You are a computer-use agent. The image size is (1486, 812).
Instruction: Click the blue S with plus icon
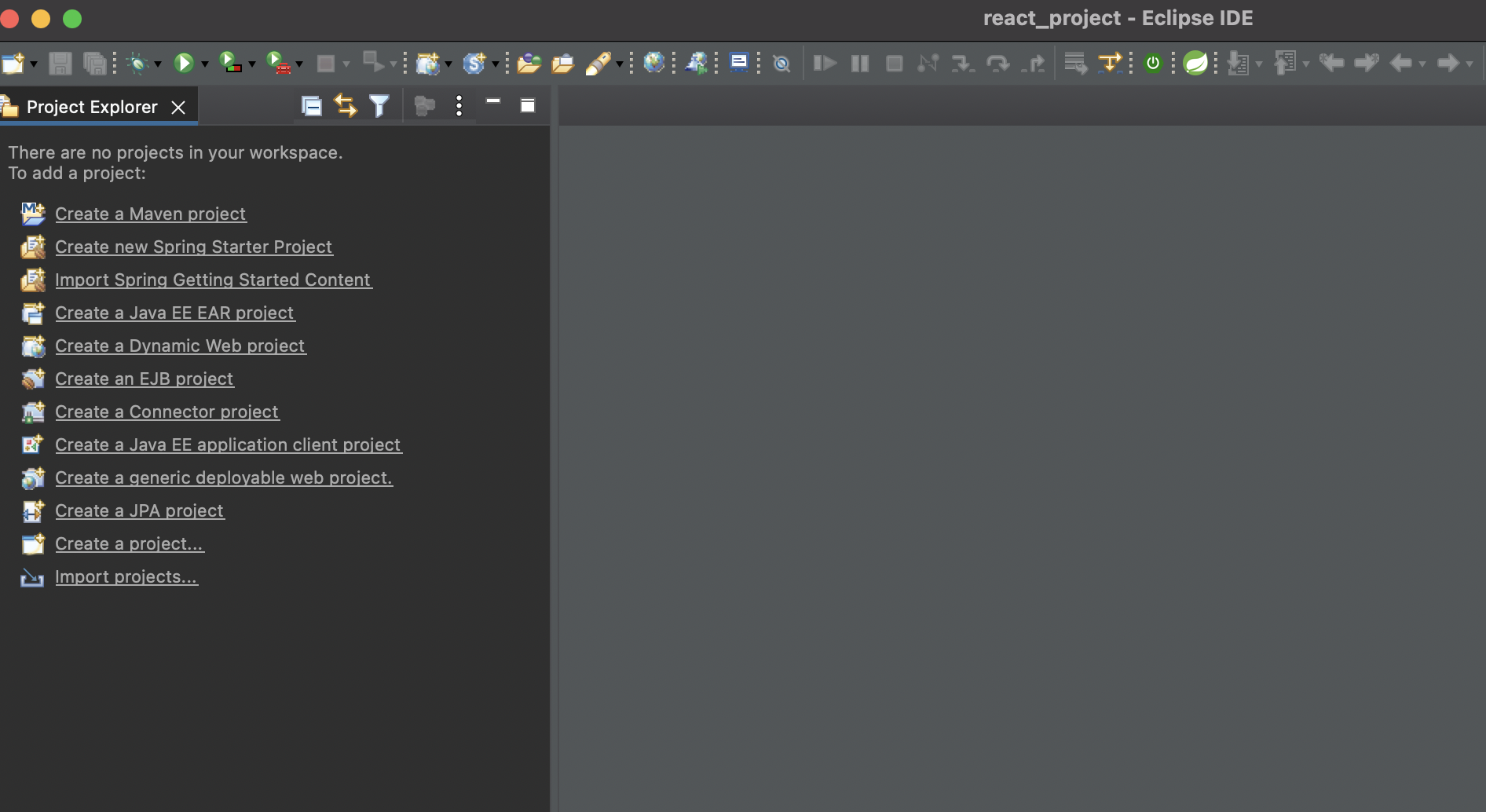click(x=474, y=63)
